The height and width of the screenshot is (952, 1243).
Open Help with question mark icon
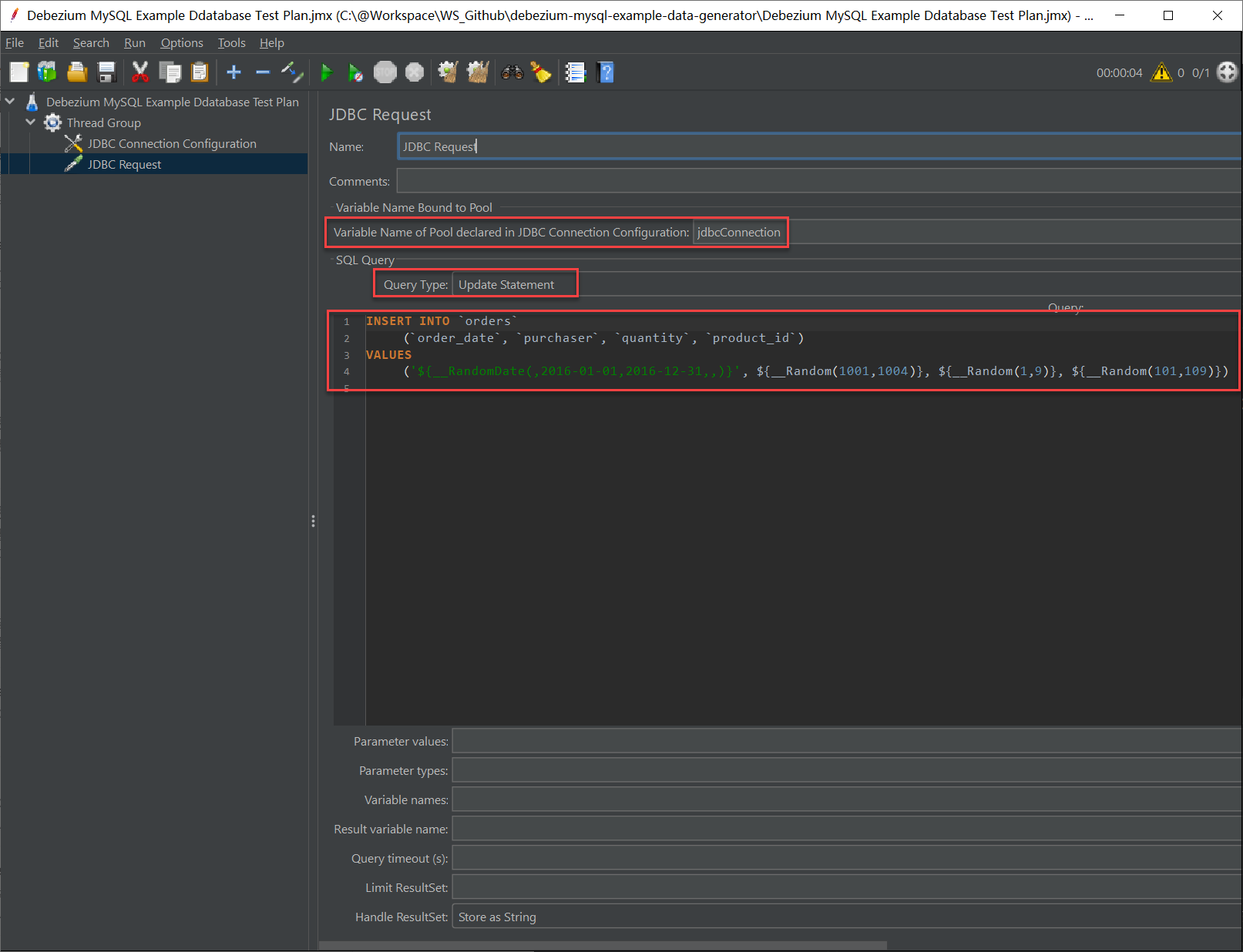pos(606,72)
